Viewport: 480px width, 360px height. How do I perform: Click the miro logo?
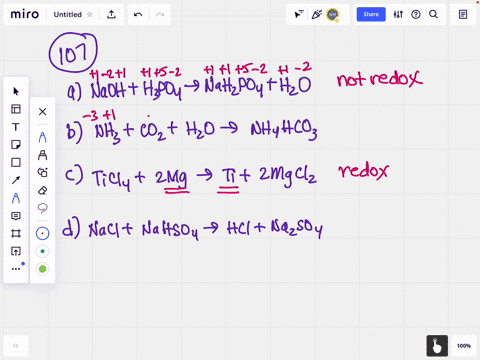(x=25, y=14)
